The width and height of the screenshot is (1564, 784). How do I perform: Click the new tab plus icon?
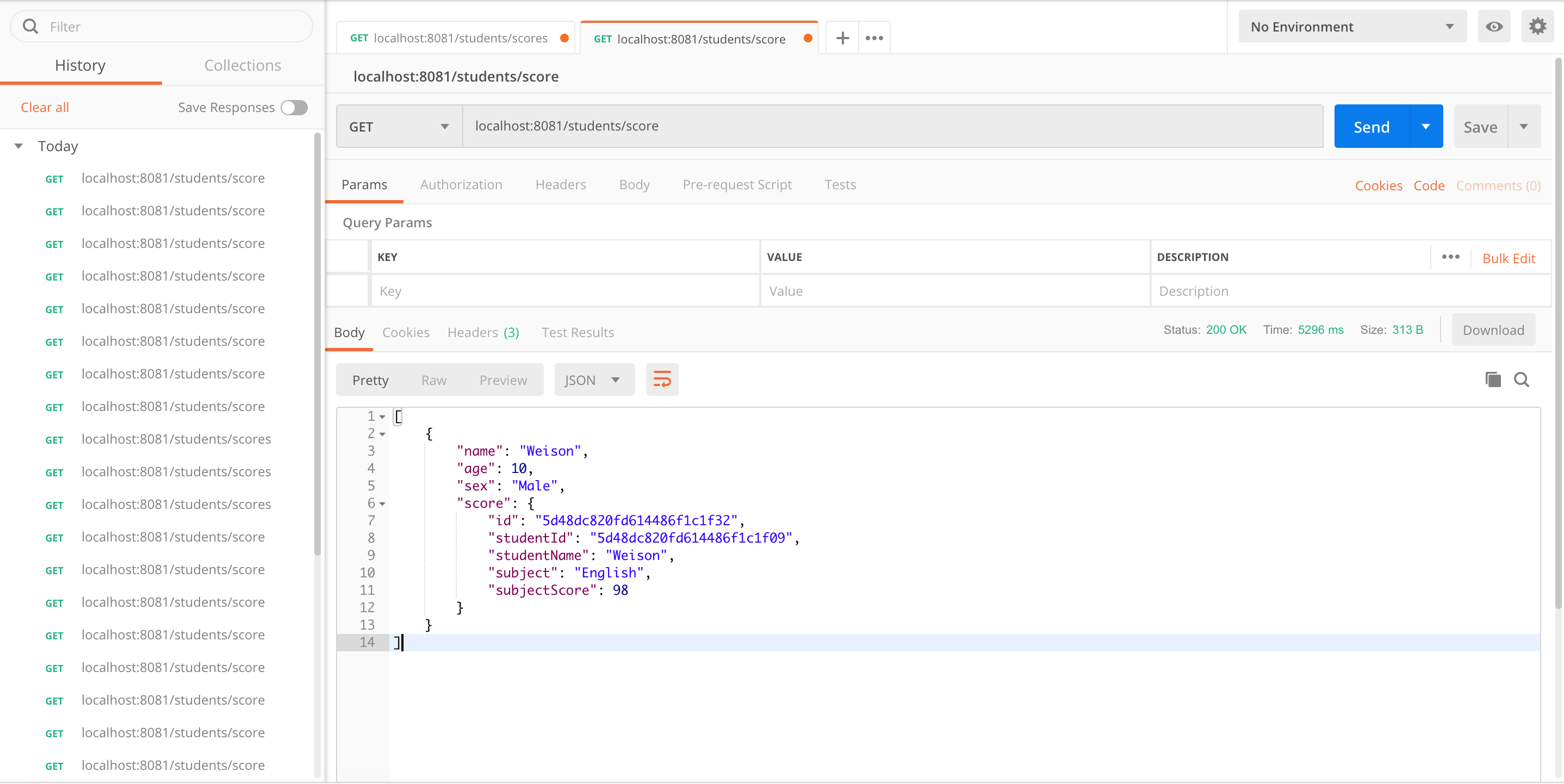[x=842, y=38]
